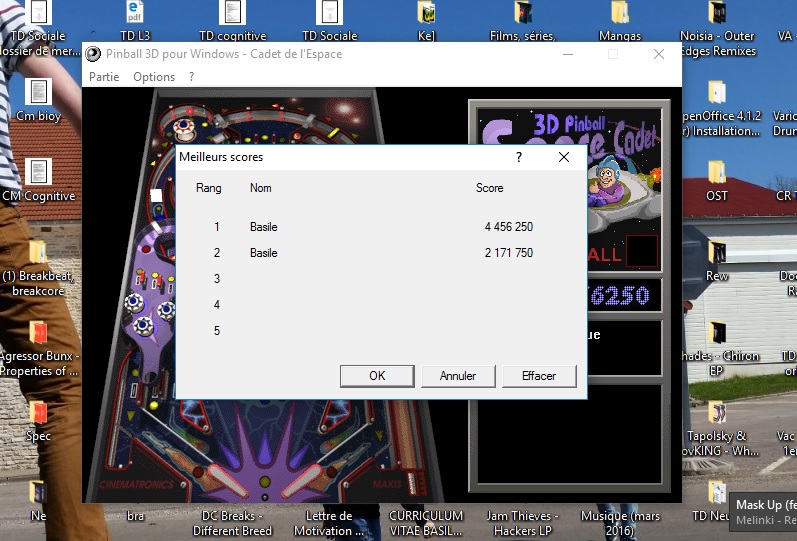This screenshot has height=541, width=797.
Task: Open the Options menu
Action: coord(154,77)
